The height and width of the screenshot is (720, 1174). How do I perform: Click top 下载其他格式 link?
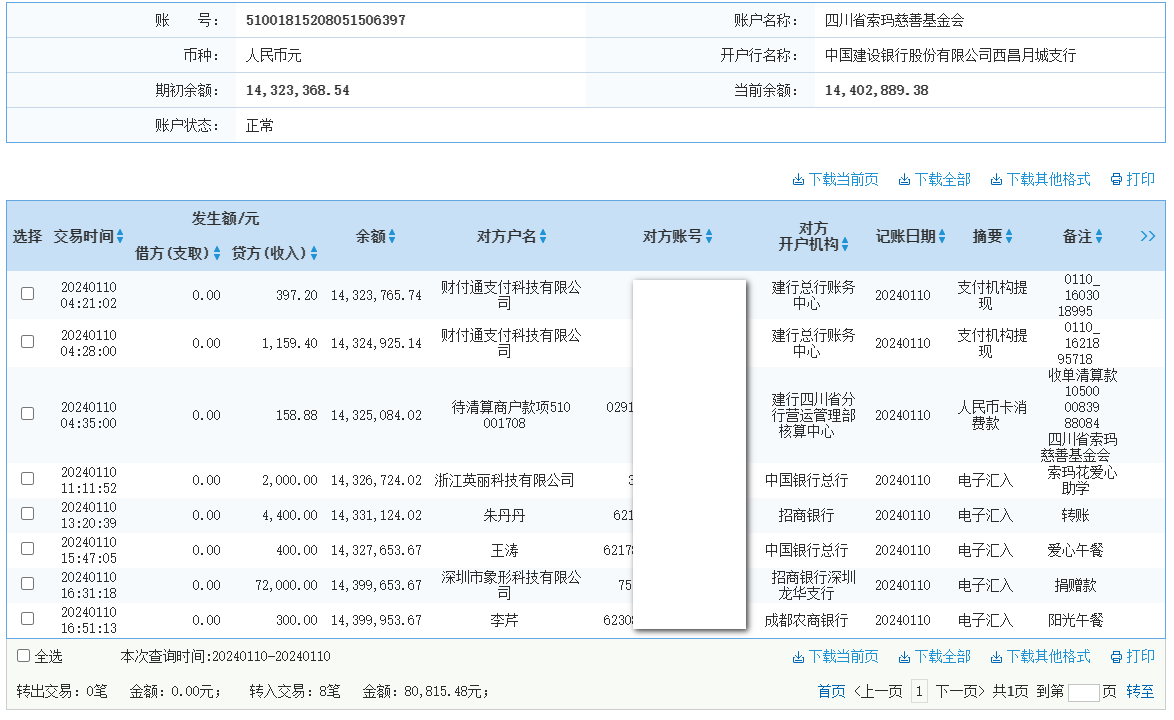coord(1041,180)
